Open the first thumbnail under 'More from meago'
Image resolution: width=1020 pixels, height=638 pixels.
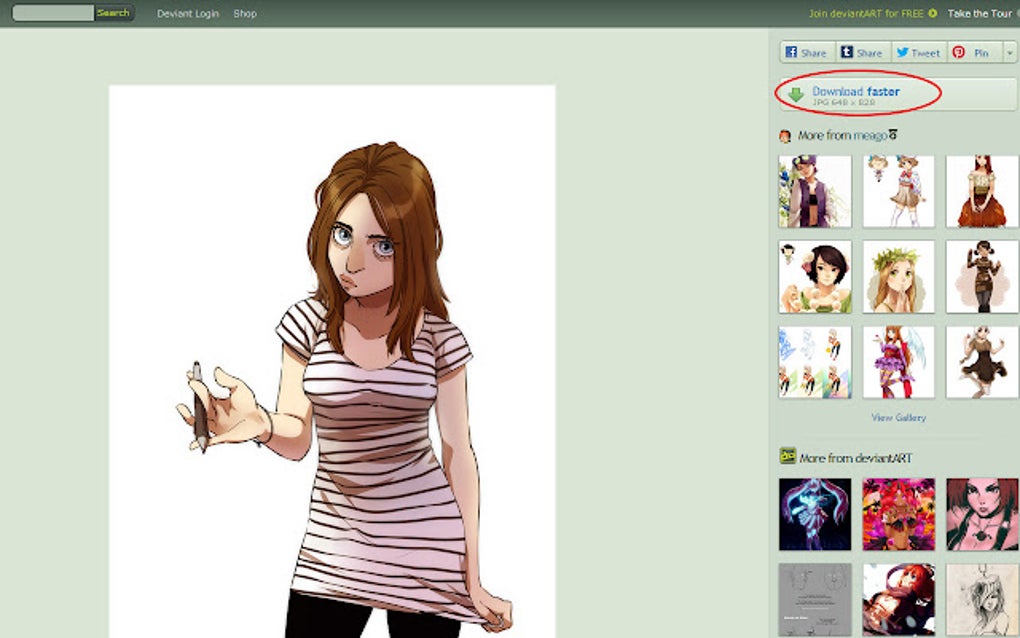coord(814,190)
